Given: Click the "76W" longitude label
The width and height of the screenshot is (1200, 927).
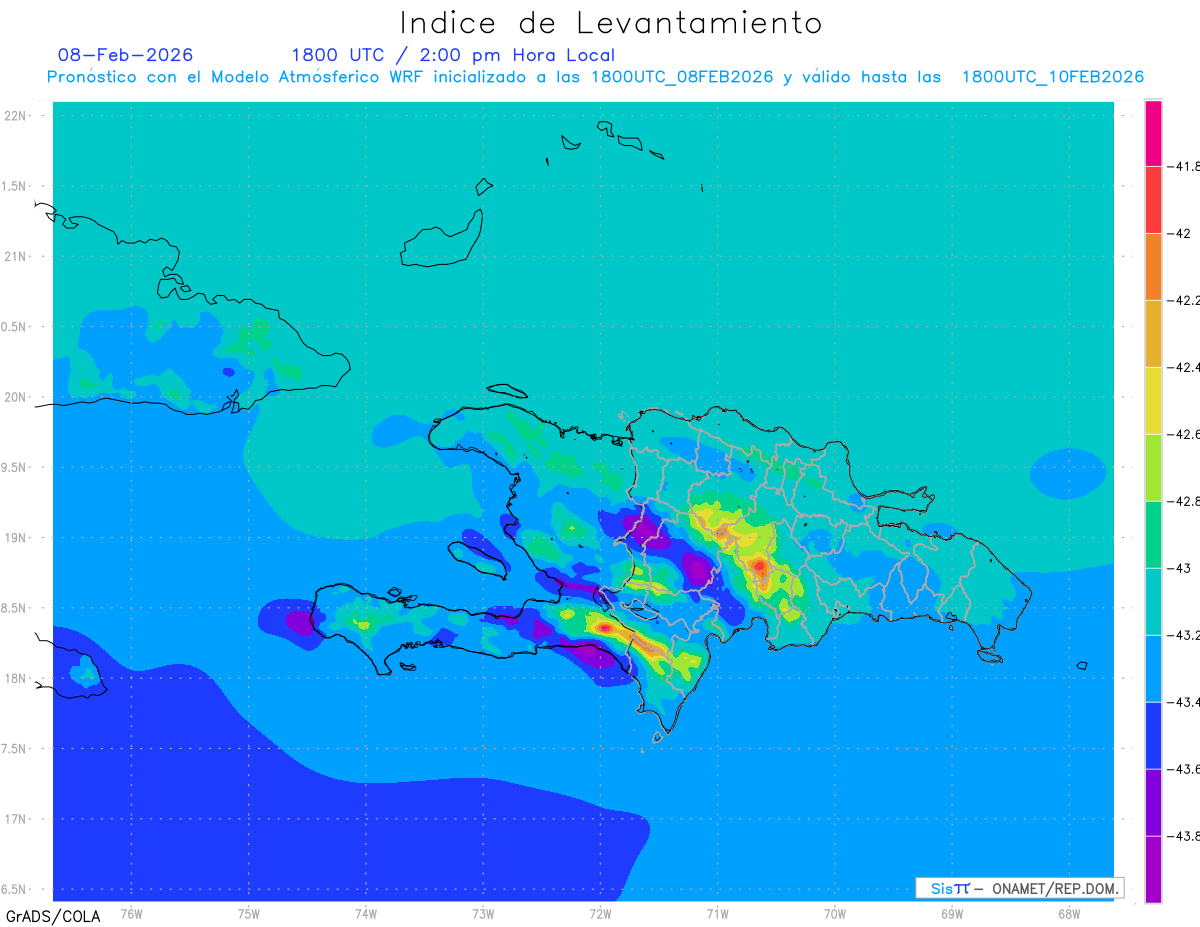Looking at the screenshot, I should click(131, 913).
